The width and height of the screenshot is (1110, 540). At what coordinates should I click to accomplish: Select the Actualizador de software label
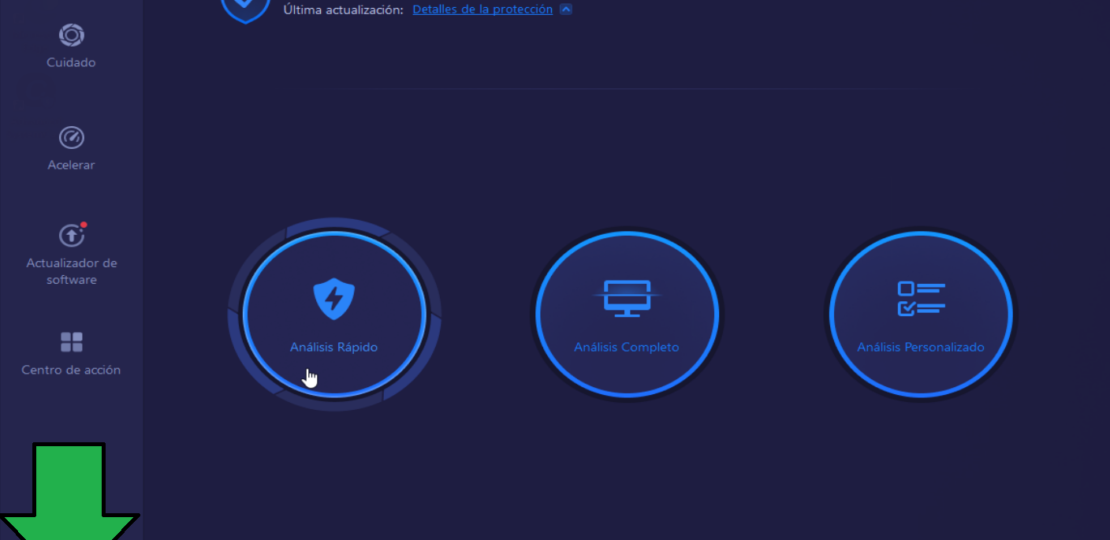[71, 271]
